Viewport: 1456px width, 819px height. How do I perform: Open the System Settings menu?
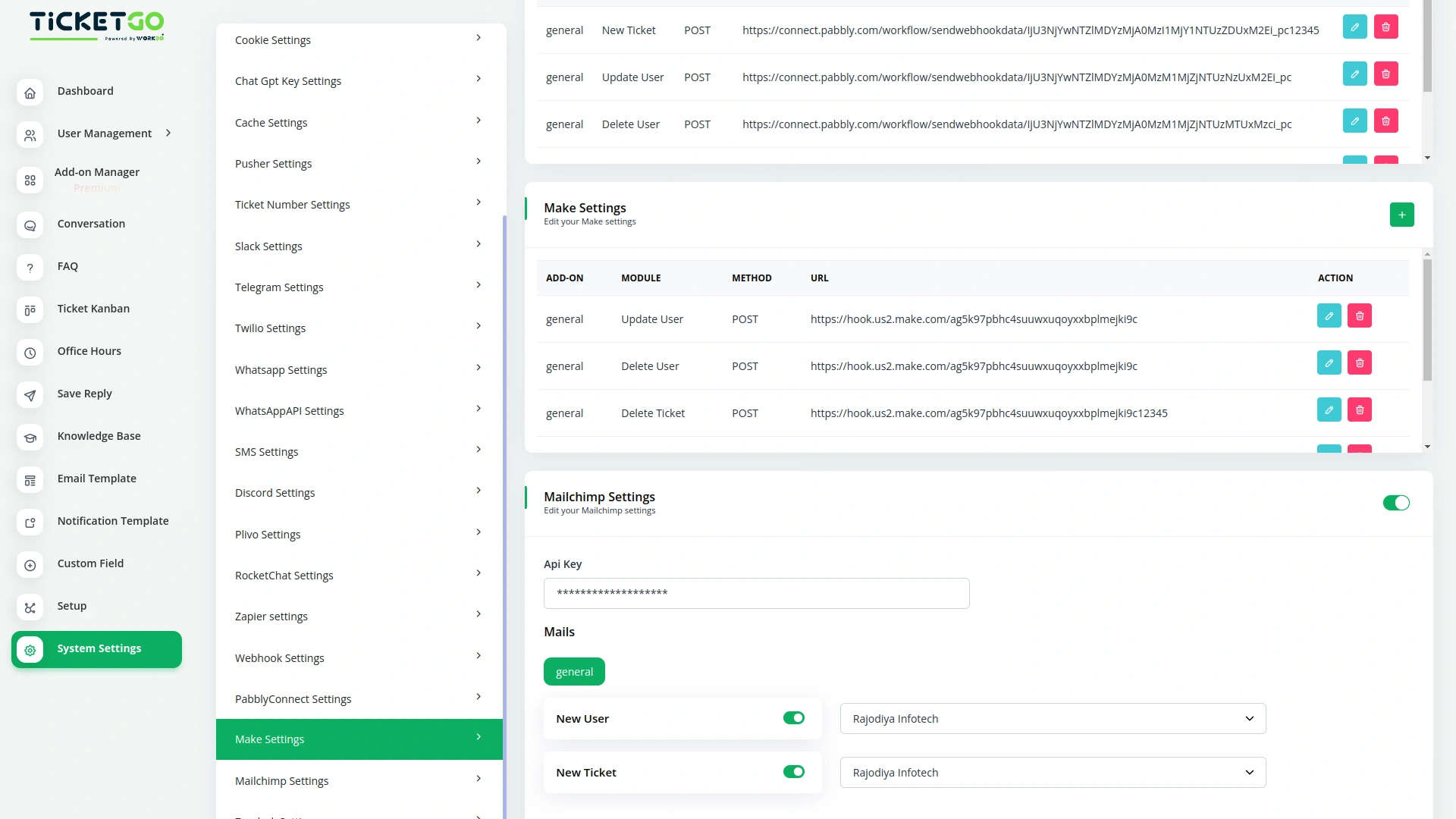(99, 648)
